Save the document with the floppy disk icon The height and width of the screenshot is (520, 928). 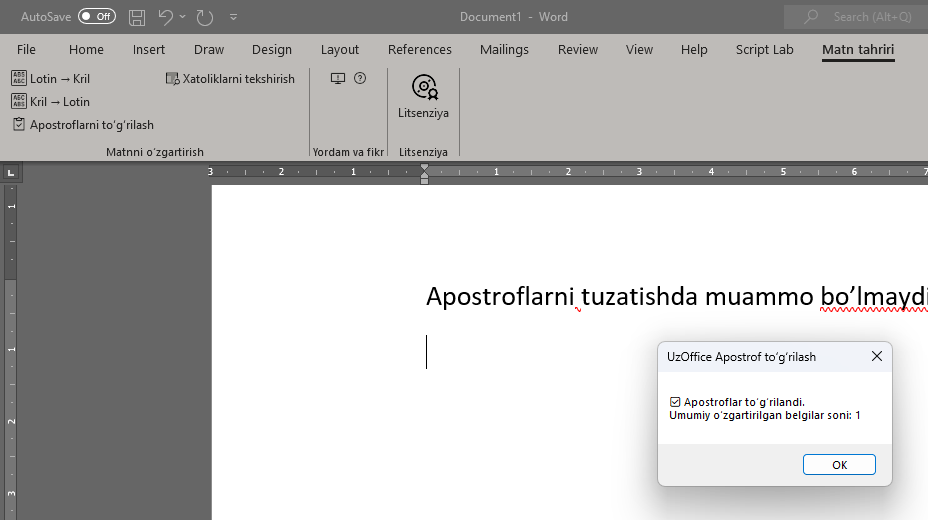point(137,17)
